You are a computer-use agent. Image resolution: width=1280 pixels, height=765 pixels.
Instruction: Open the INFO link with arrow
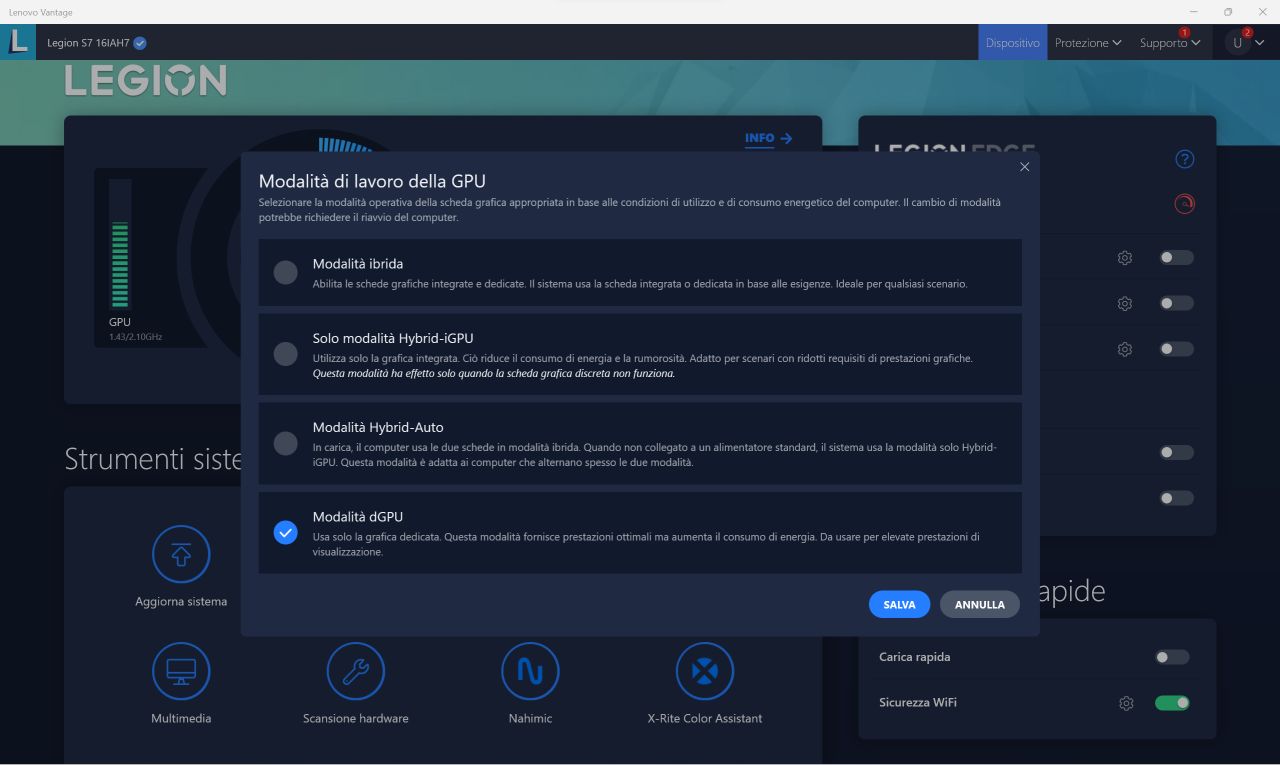point(768,138)
